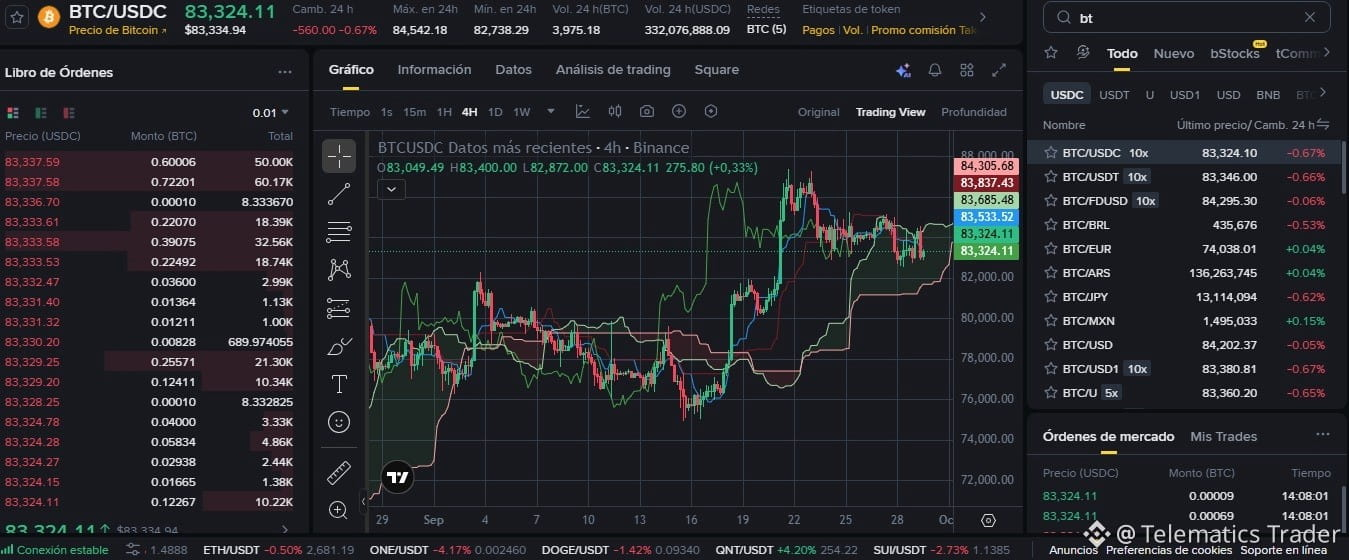This screenshot has height=560, width=1349.
Task: Choose the text annotation tool
Action: (339, 384)
